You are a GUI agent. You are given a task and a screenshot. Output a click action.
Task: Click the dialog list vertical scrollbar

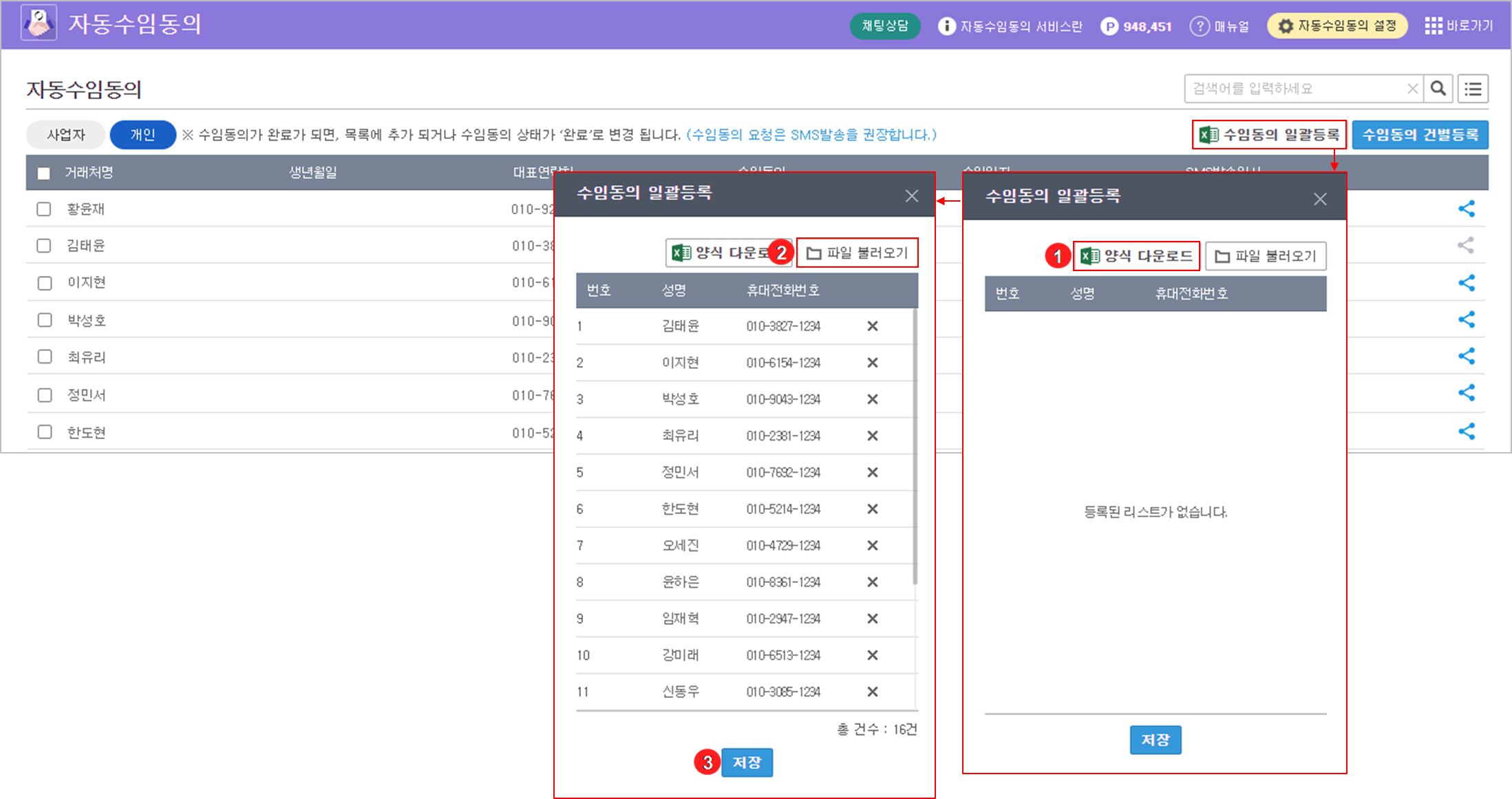(915, 447)
